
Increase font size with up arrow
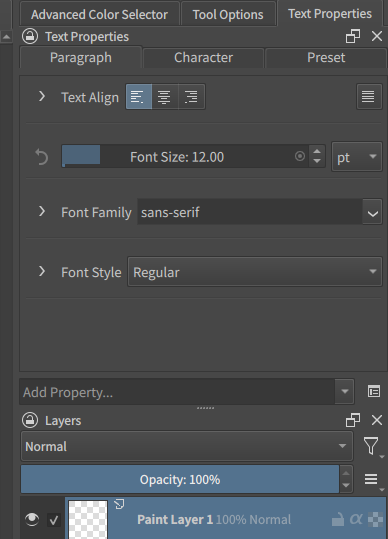[317, 152]
